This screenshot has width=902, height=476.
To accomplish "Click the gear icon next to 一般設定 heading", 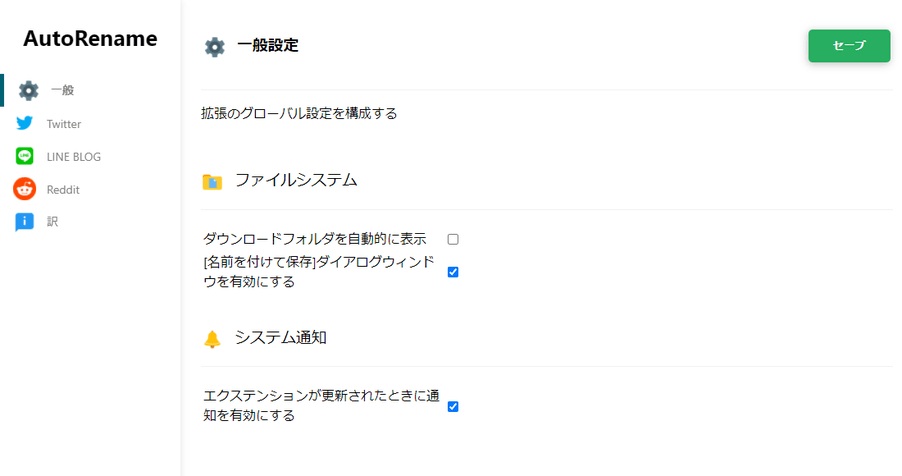I will tap(215, 47).
